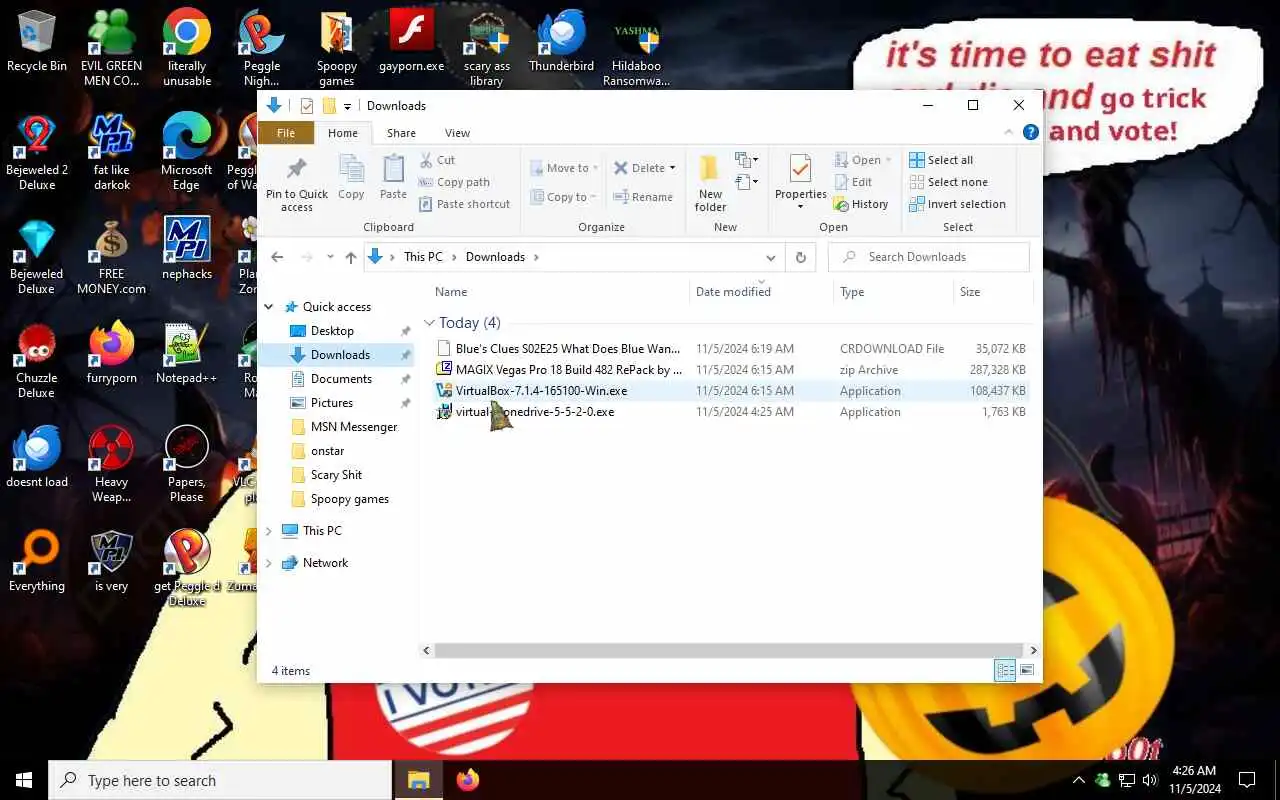This screenshot has width=1280, height=800.
Task: Open Firefox from the taskbar
Action: [x=467, y=780]
